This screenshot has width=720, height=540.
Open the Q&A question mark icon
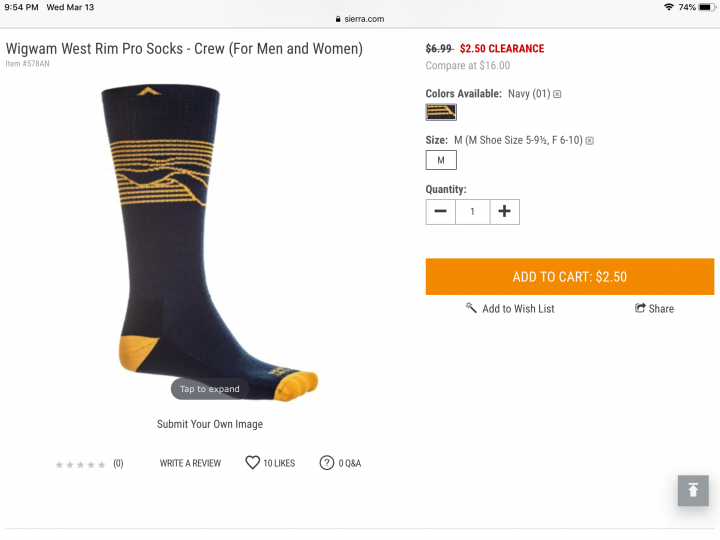pyautogui.click(x=326, y=462)
